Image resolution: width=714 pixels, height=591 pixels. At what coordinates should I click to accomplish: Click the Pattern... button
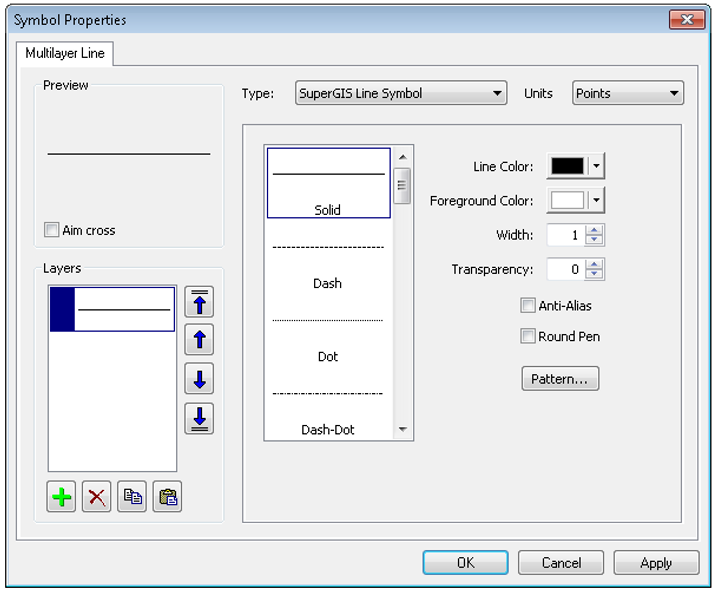point(560,380)
